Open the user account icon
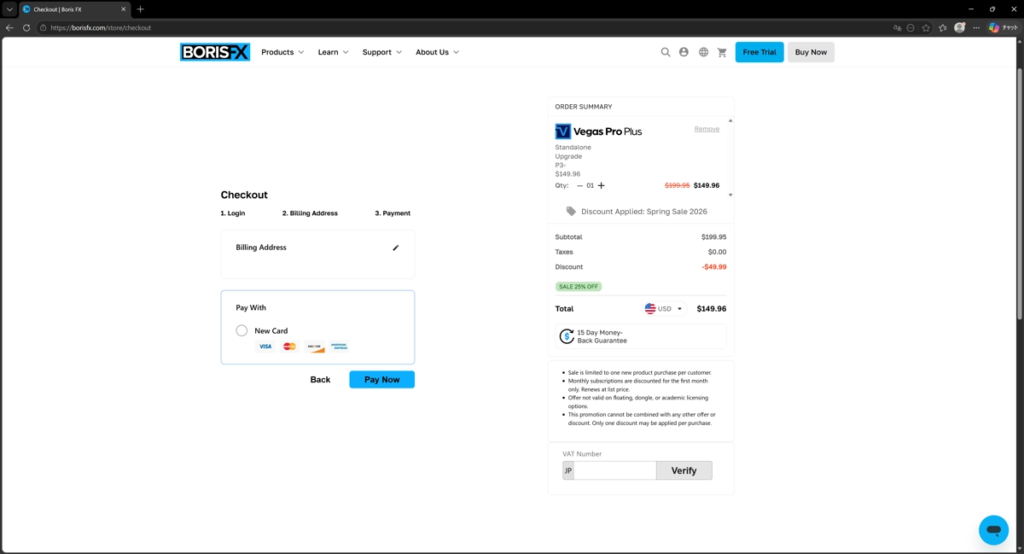 tap(684, 52)
